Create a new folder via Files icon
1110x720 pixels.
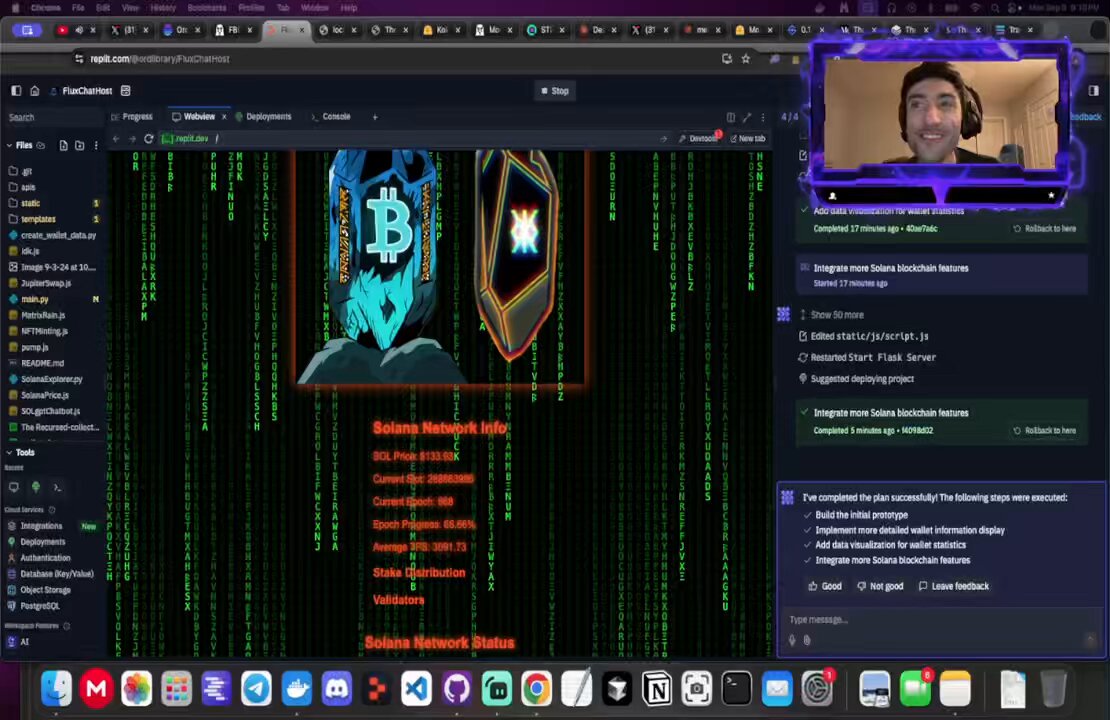(79, 145)
